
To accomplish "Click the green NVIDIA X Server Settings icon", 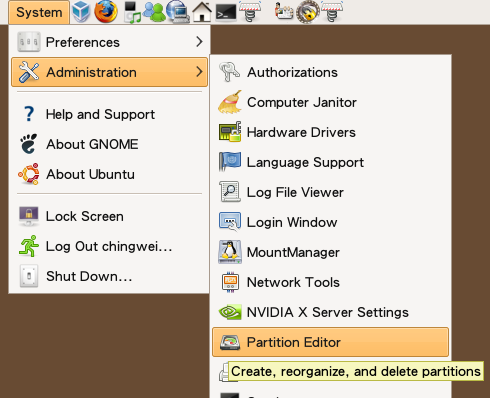I will tap(230, 312).
